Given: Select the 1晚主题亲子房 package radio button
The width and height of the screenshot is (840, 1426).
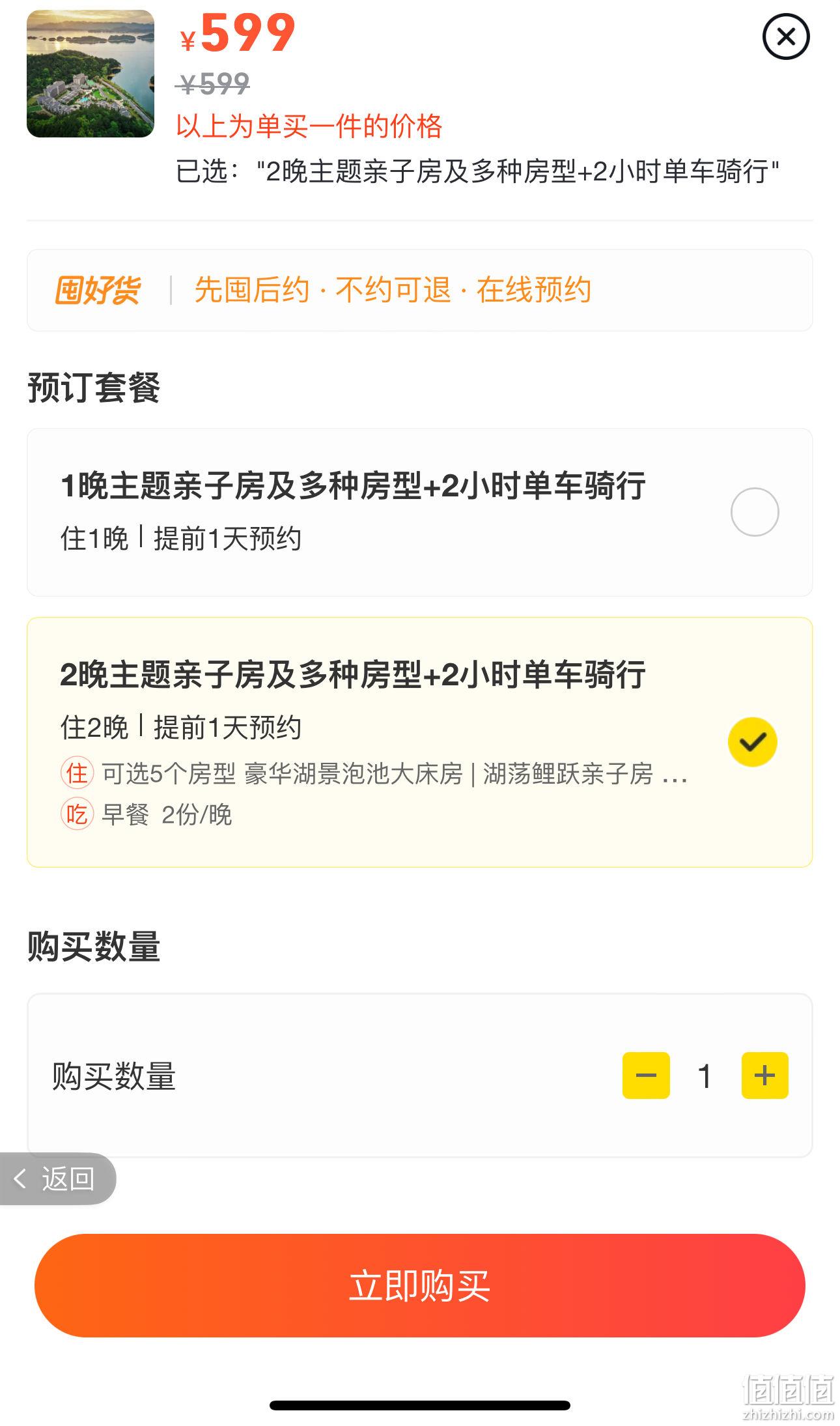Looking at the screenshot, I should 755,512.
